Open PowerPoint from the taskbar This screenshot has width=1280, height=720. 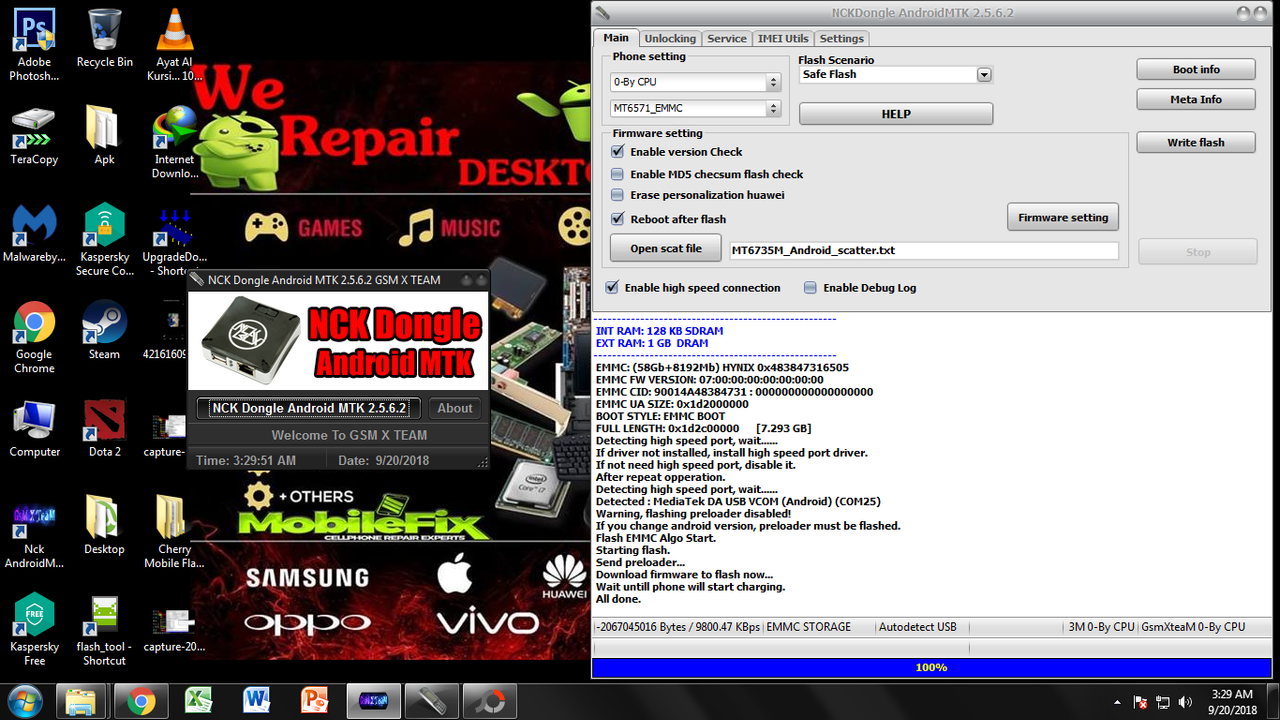(314, 700)
